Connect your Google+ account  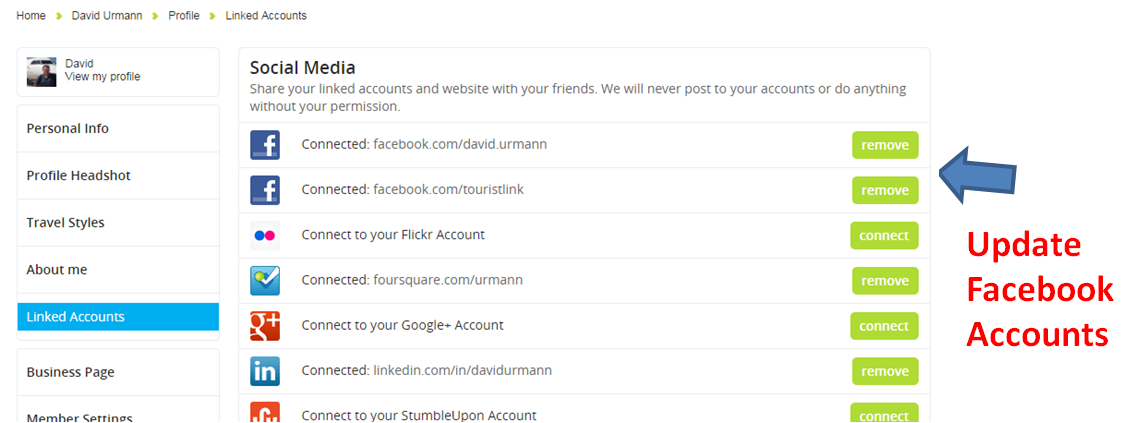(x=884, y=326)
